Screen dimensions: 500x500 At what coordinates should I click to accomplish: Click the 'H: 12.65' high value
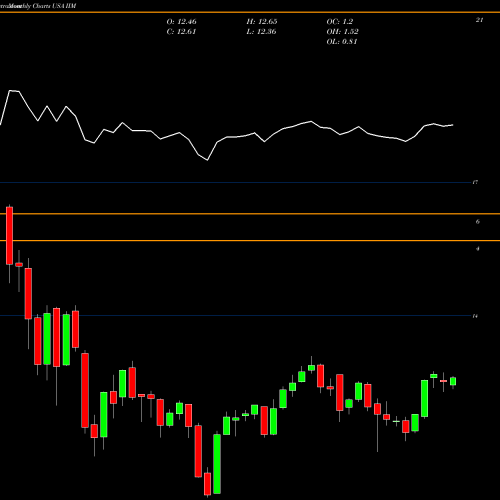(x=262, y=22)
